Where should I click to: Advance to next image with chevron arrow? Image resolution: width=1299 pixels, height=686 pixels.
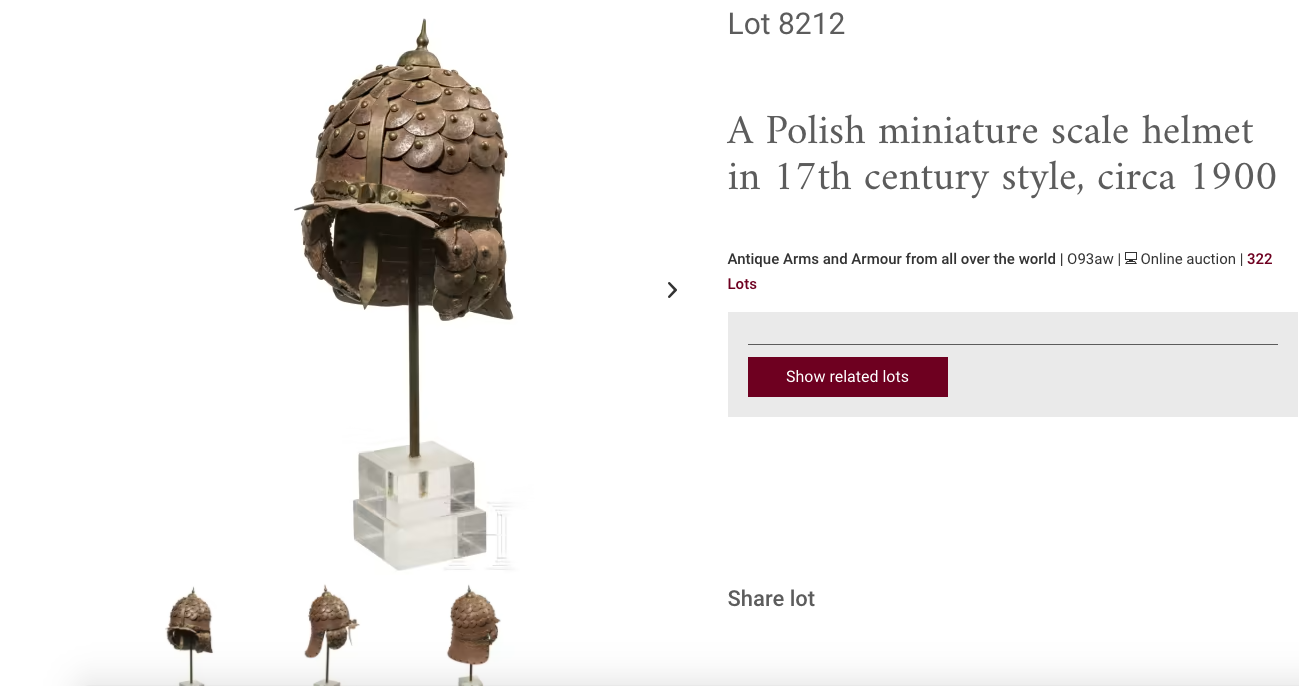tap(672, 290)
